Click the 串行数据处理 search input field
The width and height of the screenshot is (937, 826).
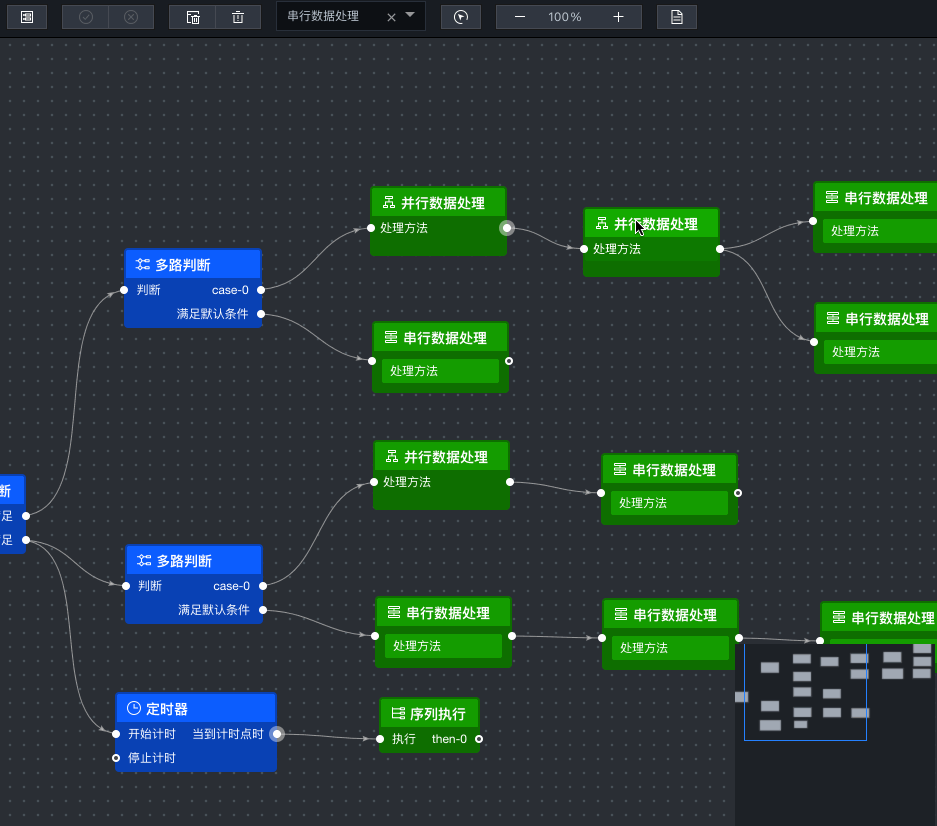tap(332, 16)
